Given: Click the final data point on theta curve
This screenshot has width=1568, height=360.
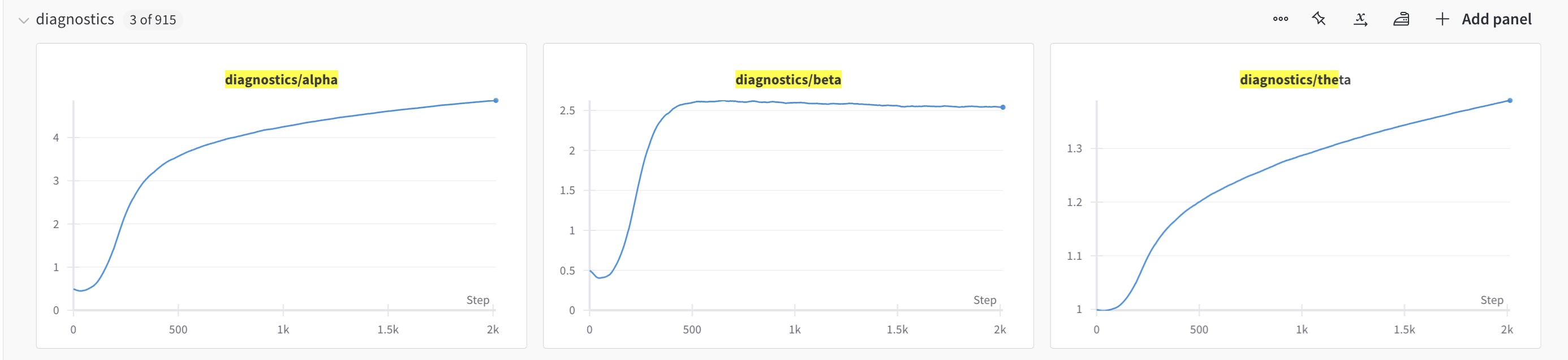Looking at the screenshot, I should coord(1510,101).
